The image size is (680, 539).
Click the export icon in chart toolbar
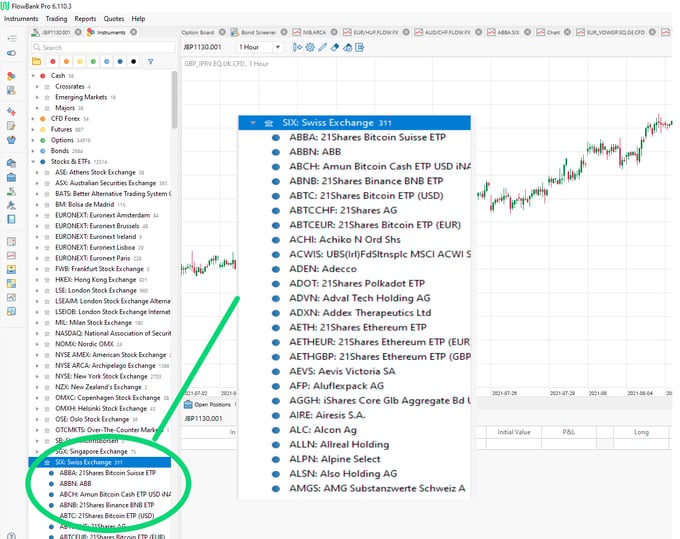coord(360,47)
